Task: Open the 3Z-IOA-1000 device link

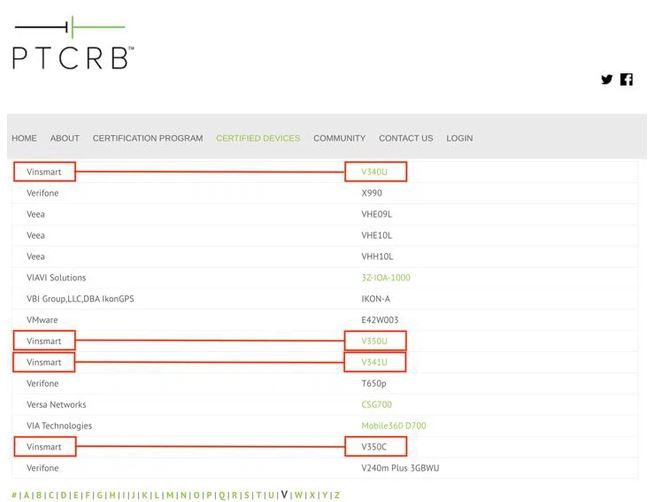Action: pyautogui.click(x=386, y=278)
